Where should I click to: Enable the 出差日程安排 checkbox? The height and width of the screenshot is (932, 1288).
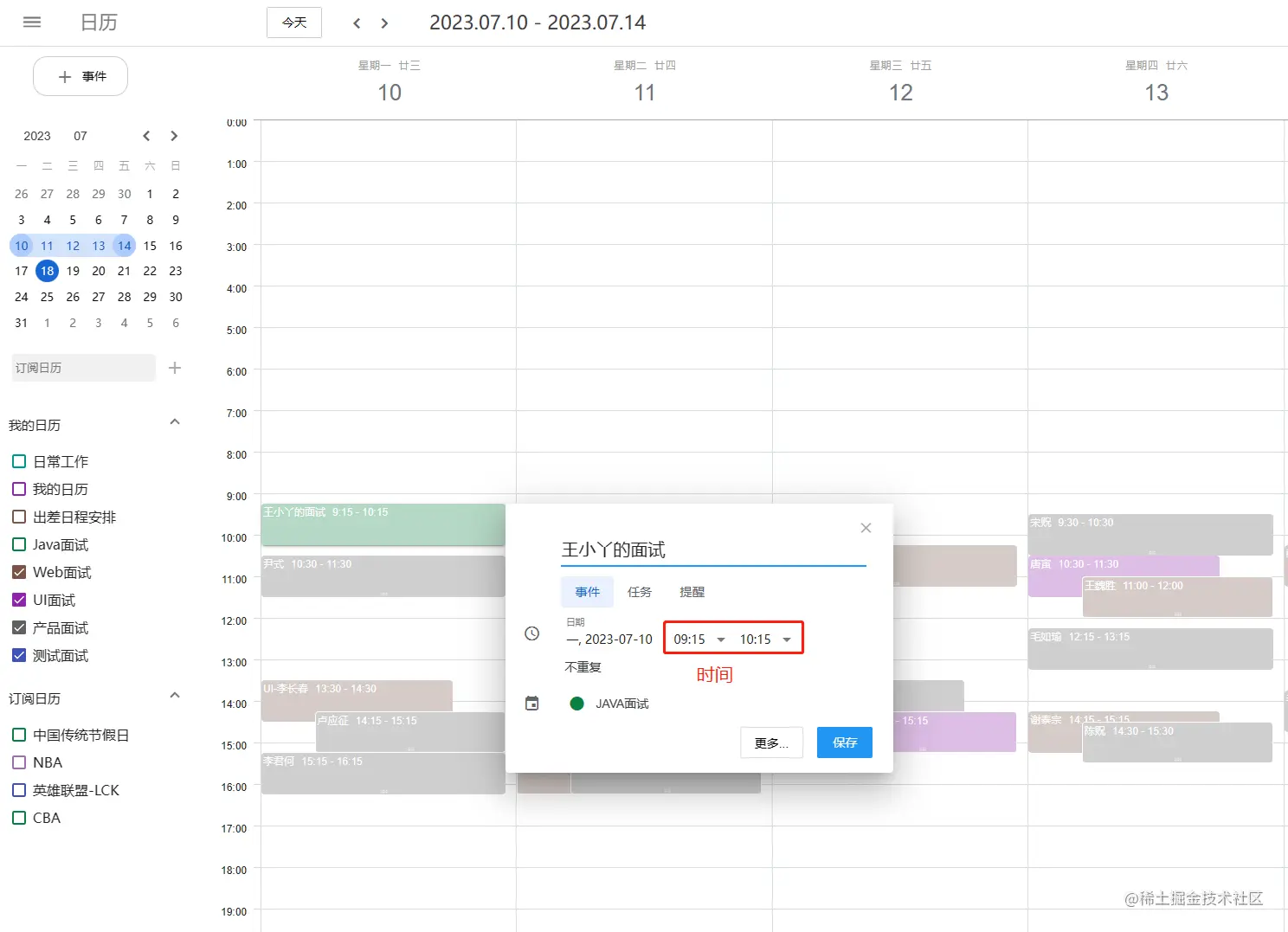[19, 517]
